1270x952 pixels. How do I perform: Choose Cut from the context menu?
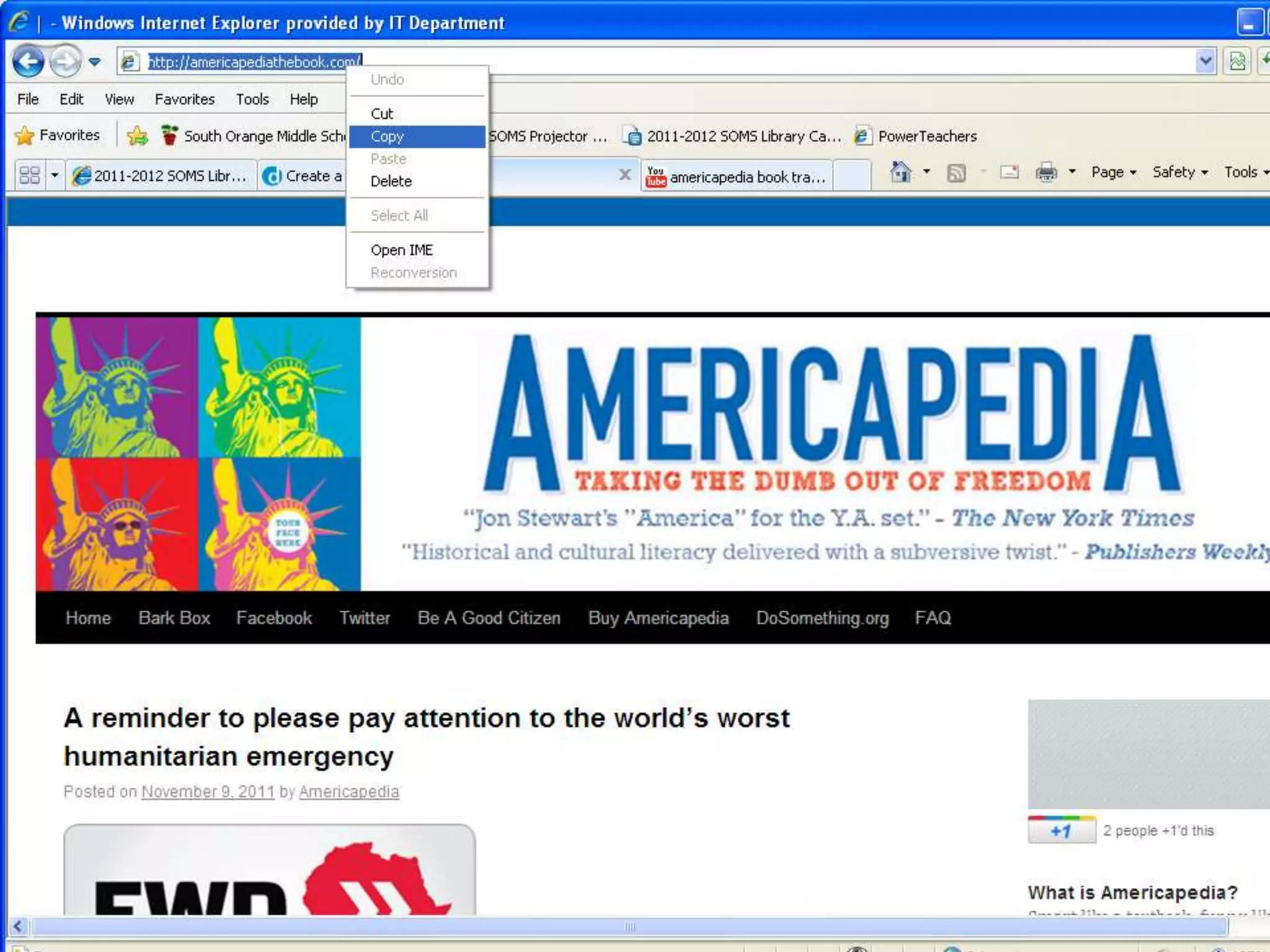382,113
